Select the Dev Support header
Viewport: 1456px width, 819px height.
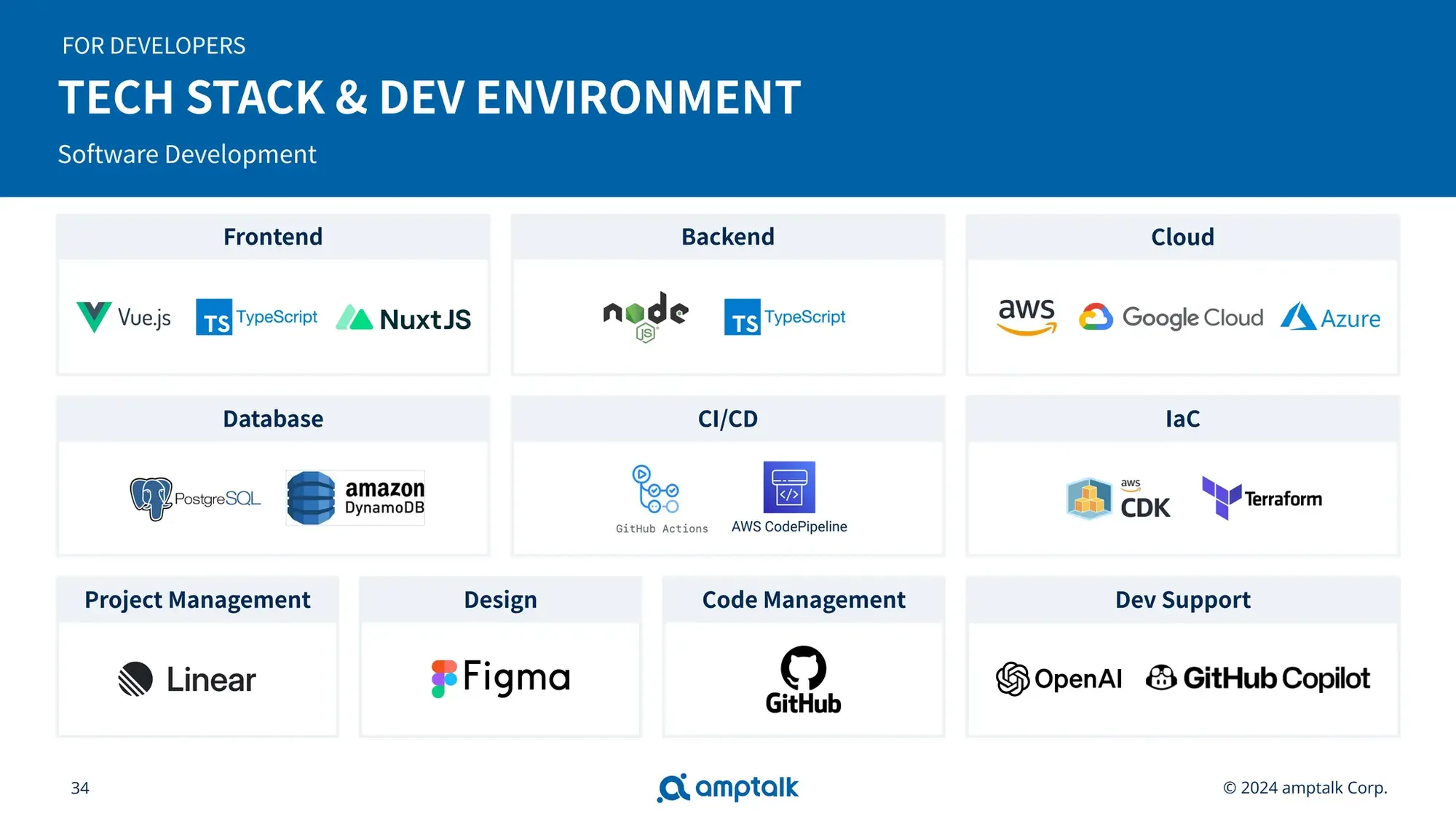click(1182, 599)
